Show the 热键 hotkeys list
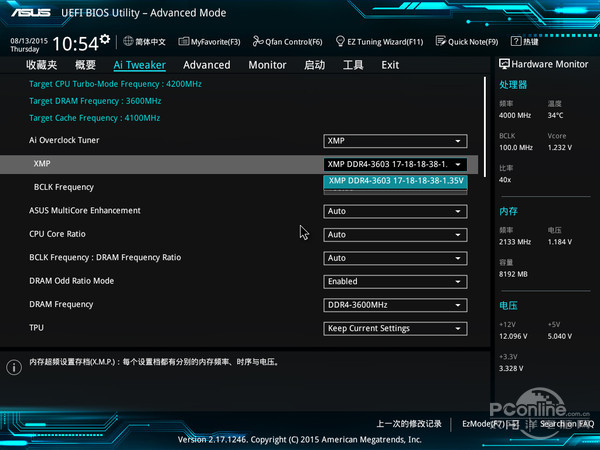This screenshot has height=450, width=600. click(x=531, y=42)
